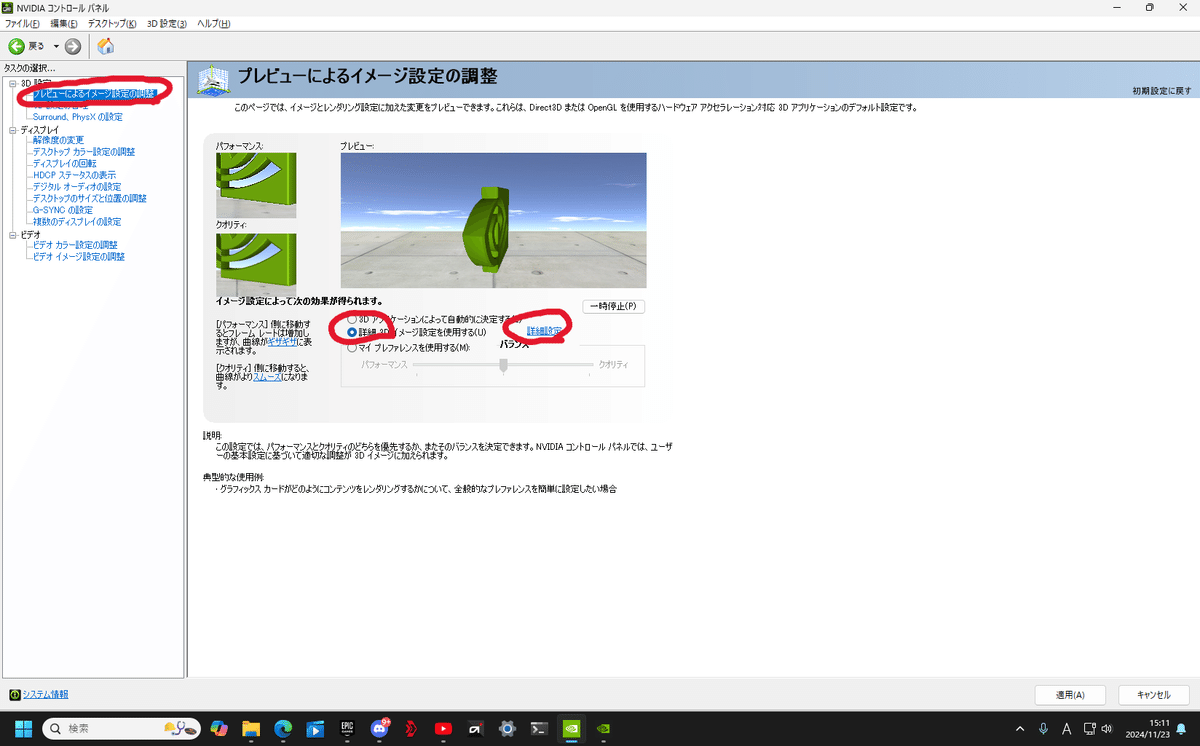Click the performance-quality balance slider handle
This screenshot has height=746, width=1200.
coord(504,366)
